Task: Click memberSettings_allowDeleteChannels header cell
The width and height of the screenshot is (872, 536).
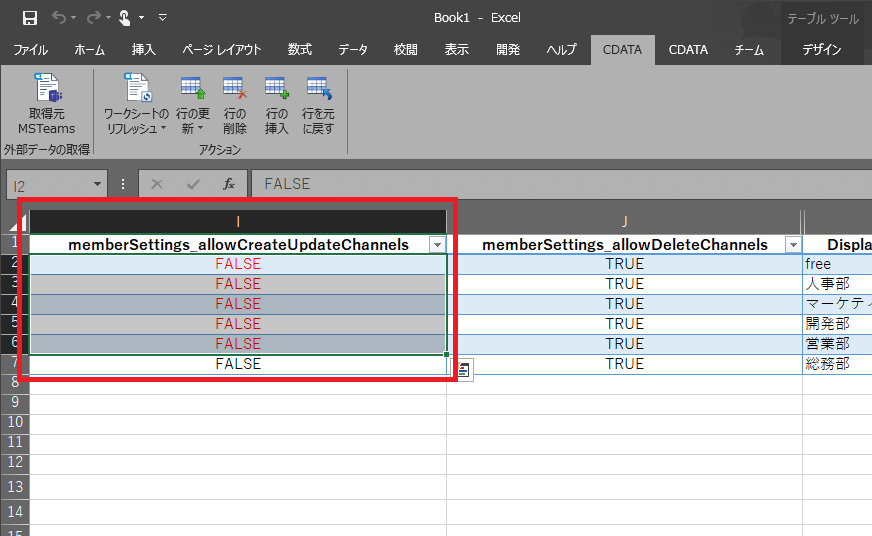Action: tap(625, 245)
